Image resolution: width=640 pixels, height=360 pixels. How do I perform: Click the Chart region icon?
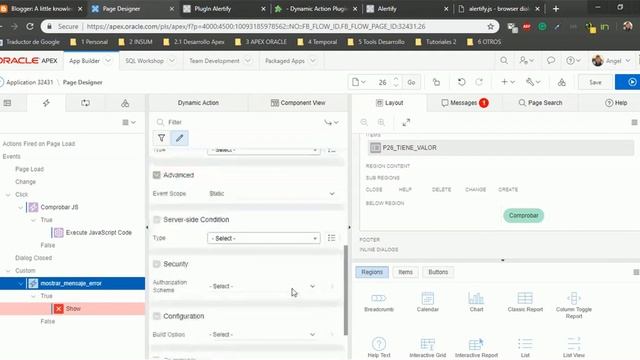[476, 298]
